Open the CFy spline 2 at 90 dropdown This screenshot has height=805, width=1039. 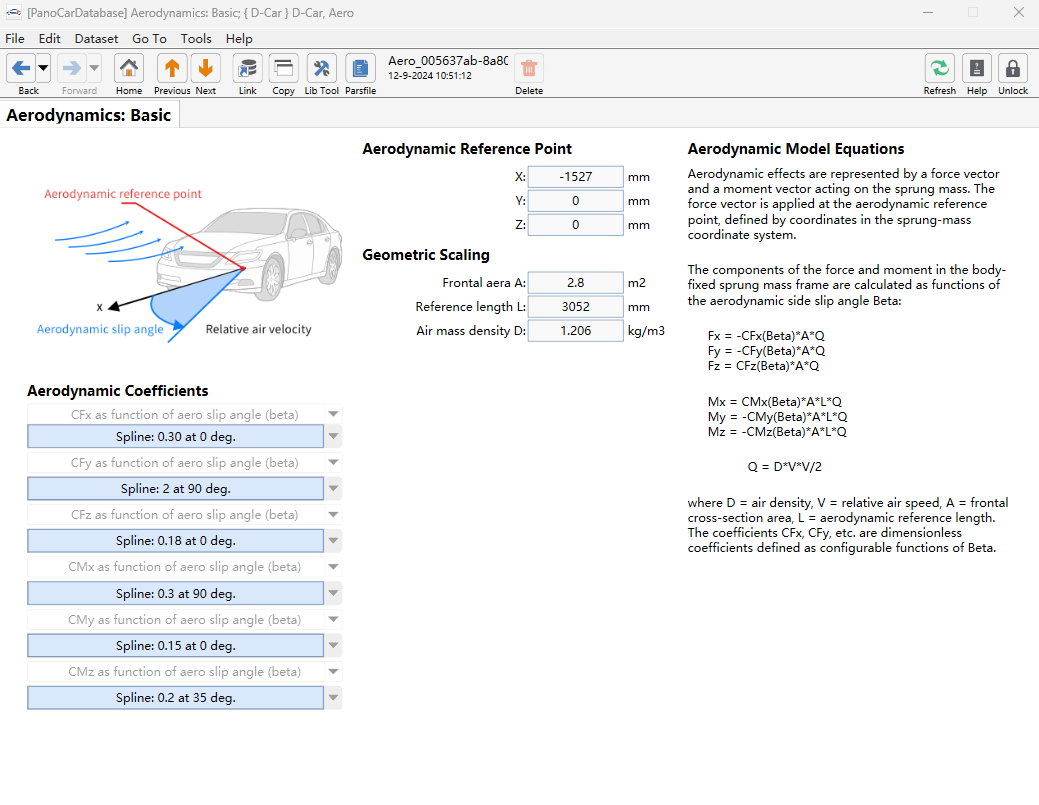pos(333,489)
